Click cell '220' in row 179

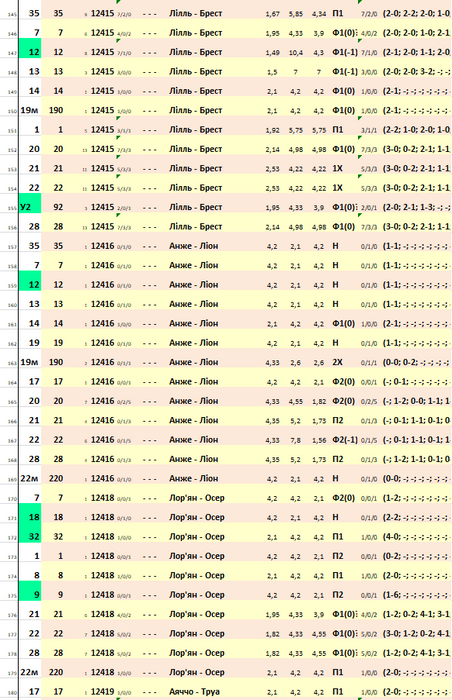(x=56, y=672)
